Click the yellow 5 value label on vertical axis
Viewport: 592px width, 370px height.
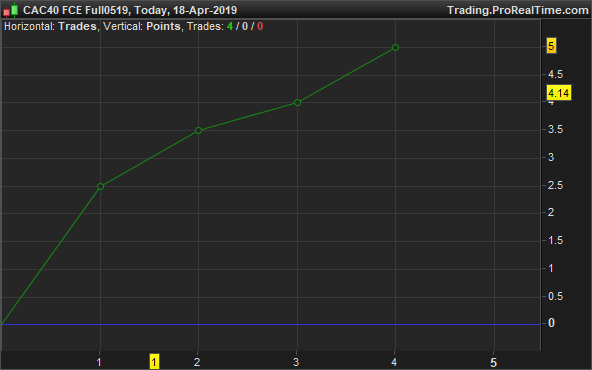[551, 46]
